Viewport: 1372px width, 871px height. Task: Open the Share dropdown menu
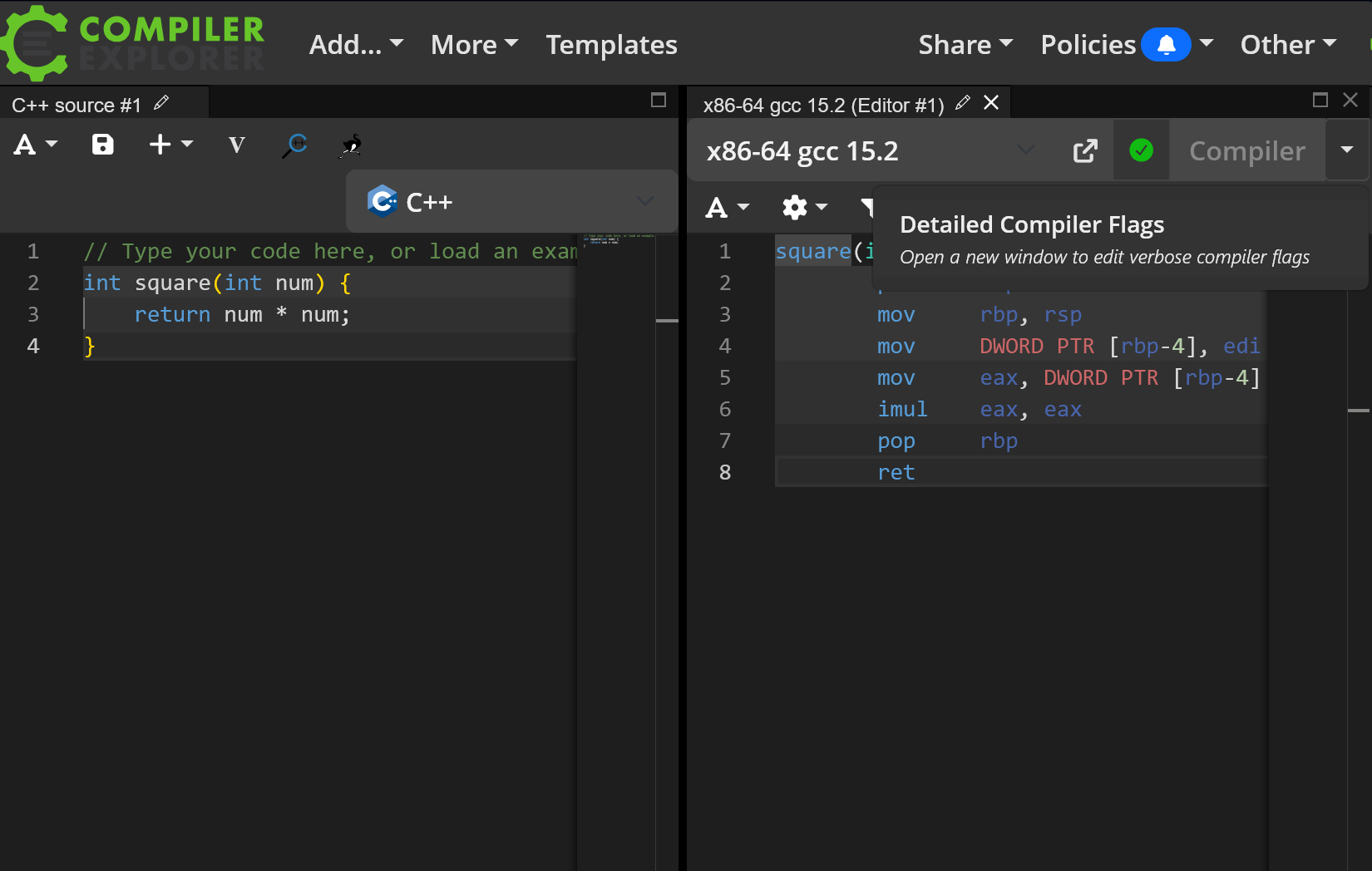point(965,44)
